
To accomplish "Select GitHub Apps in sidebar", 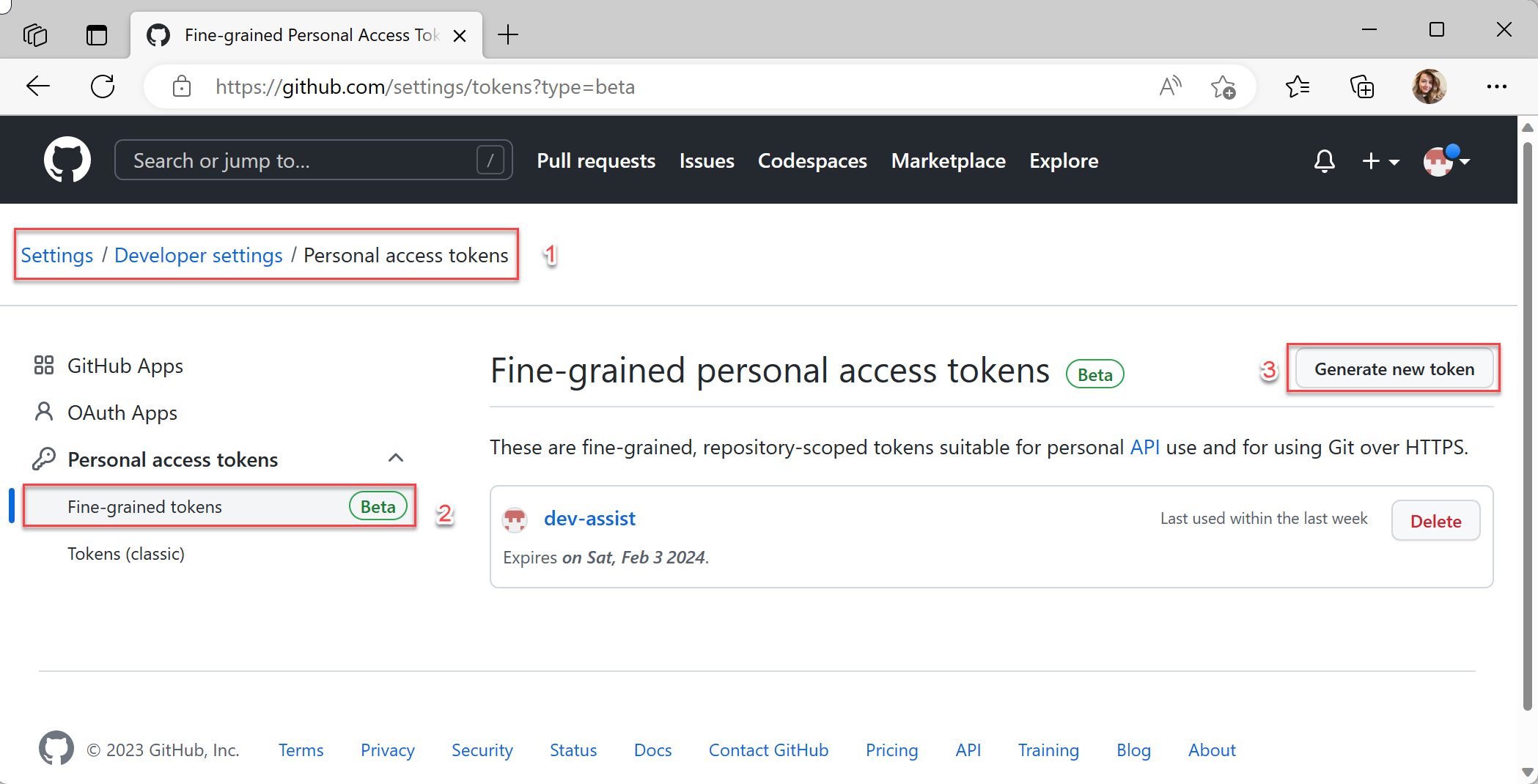I will 125,366.
